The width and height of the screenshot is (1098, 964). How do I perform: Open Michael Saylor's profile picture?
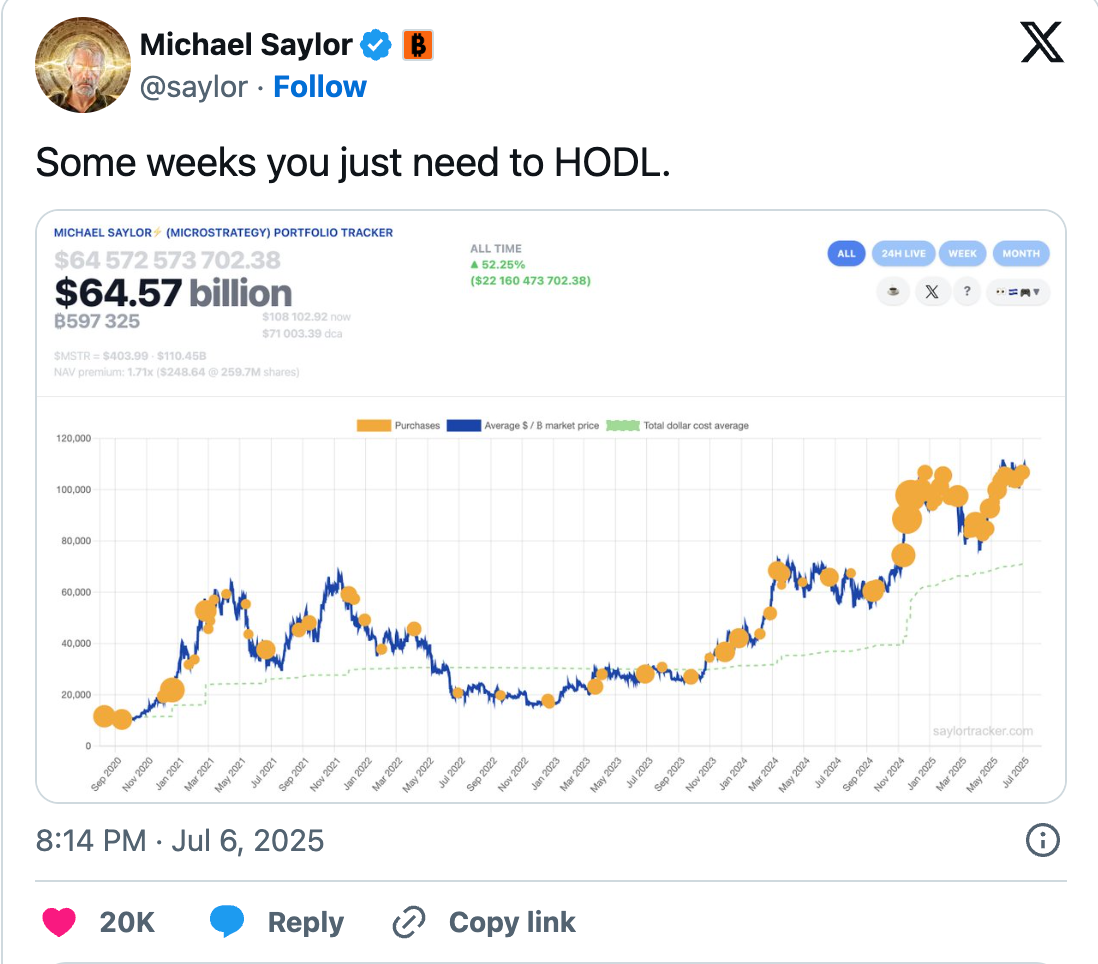(83, 65)
